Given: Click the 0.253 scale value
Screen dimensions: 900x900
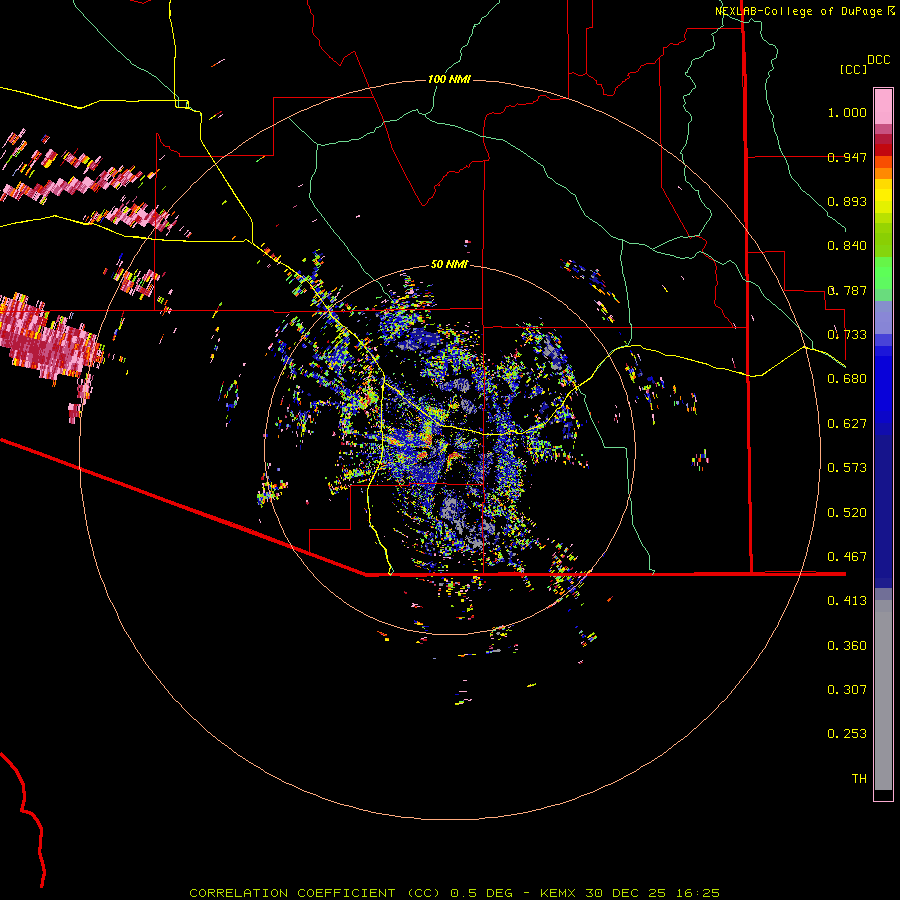Looking at the screenshot, I should [x=847, y=734].
